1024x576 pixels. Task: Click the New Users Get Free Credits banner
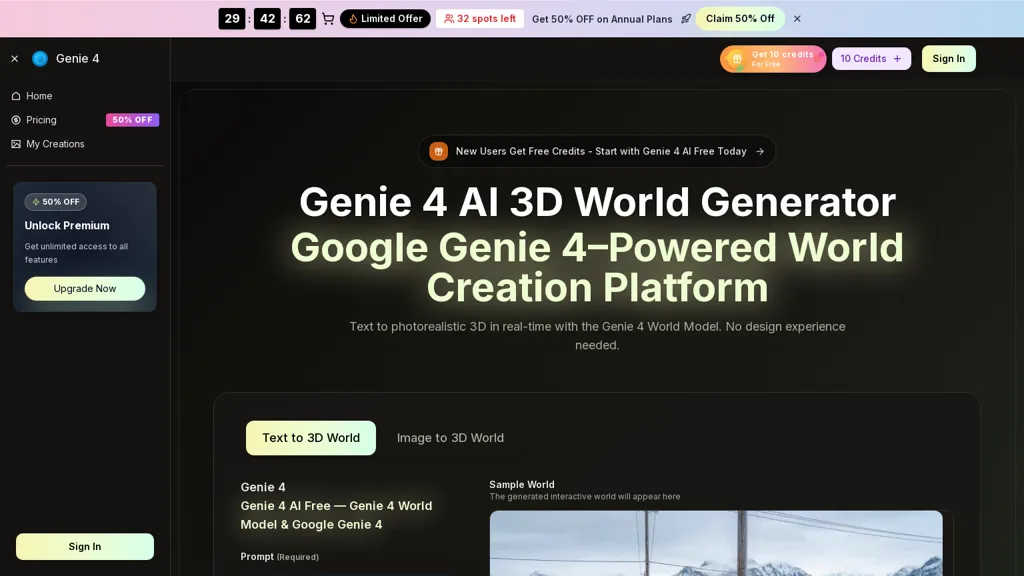(x=597, y=152)
